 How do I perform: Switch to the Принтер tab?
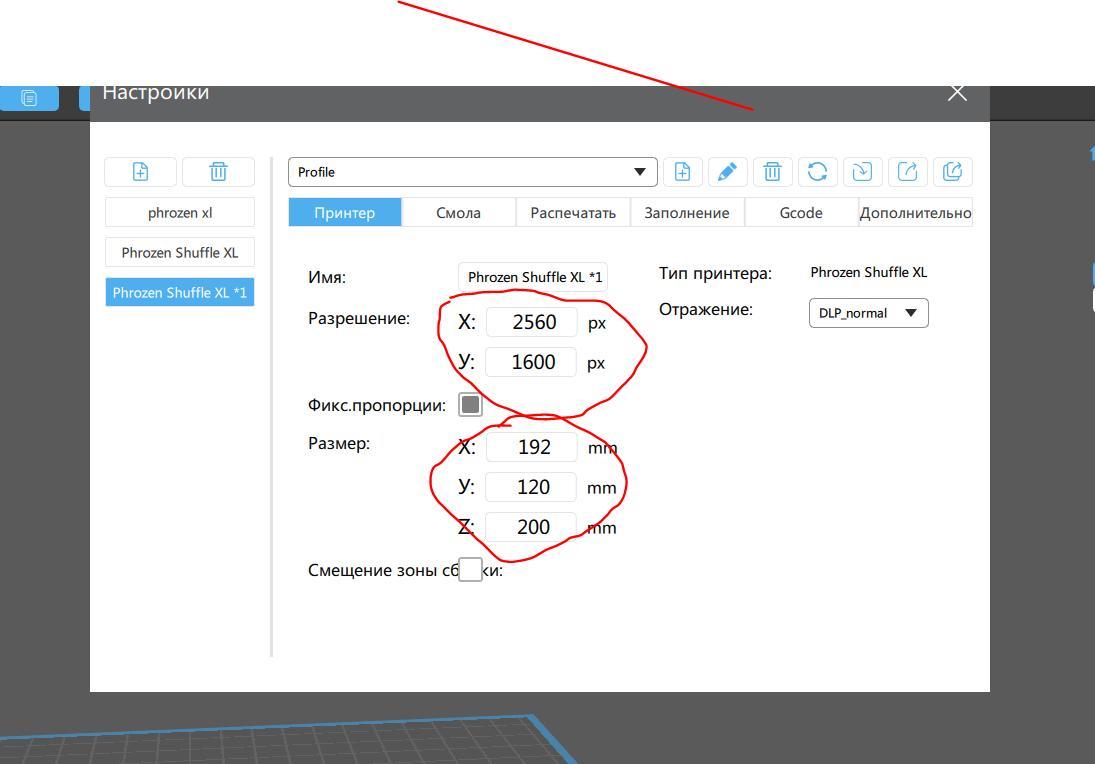tap(345, 212)
